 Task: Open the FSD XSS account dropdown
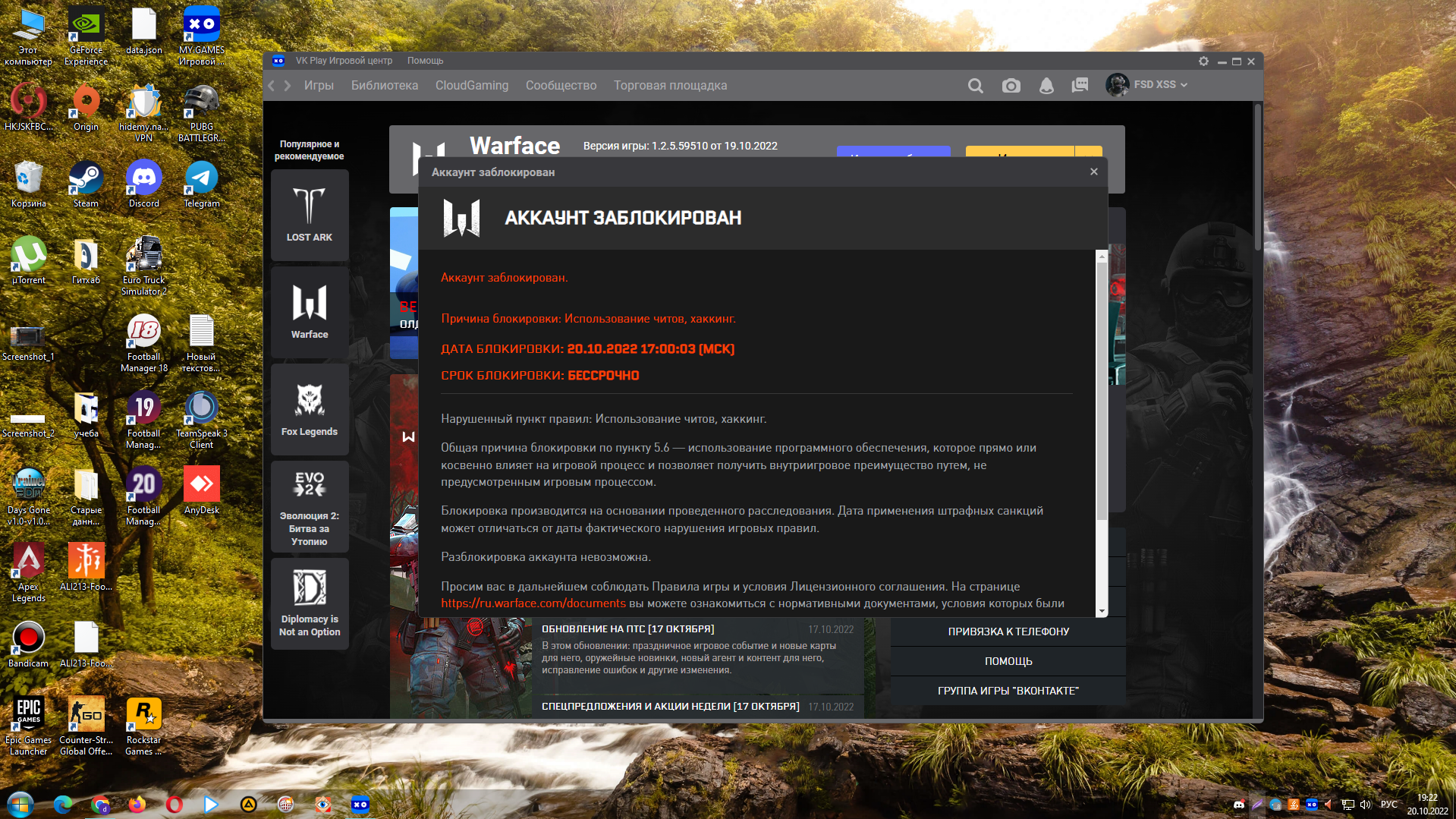tap(1147, 85)
